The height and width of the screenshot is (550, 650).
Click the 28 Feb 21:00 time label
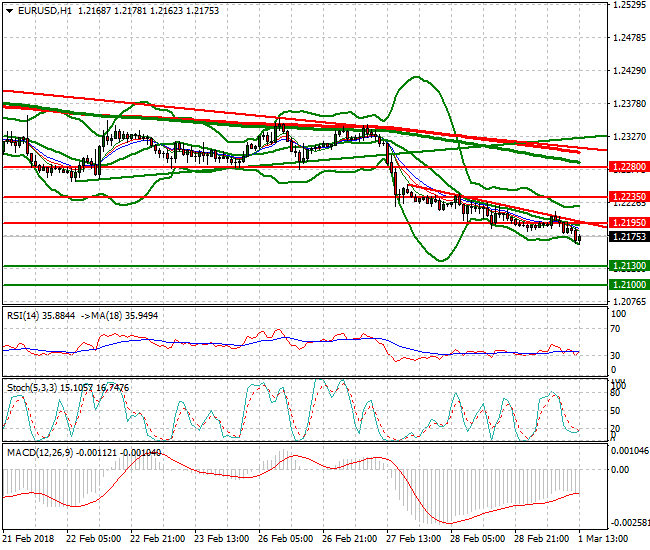coord(541,539)
